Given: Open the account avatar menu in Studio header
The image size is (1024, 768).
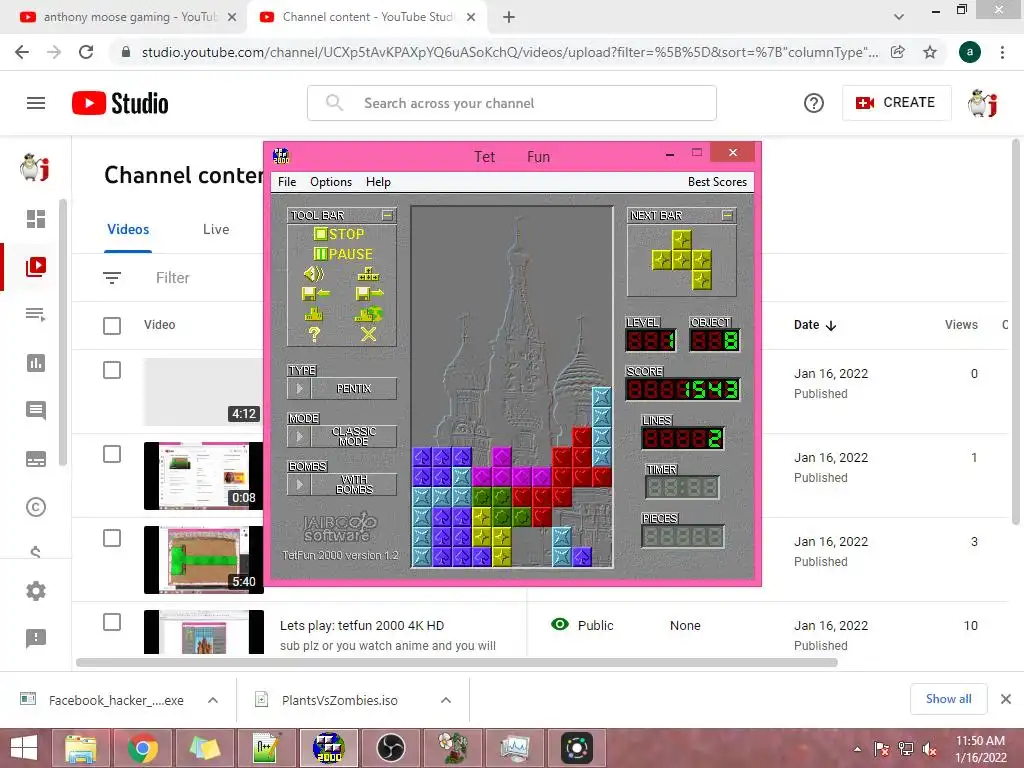Looking at the screenshot, I should tap(983, 103).
